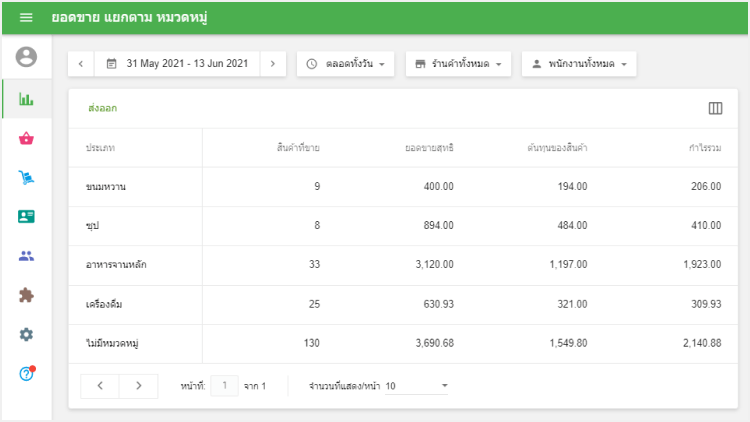Viewport: 750px width, 422px height.
Task: Click next page arrow in pagination
Action: pos(138,386)
